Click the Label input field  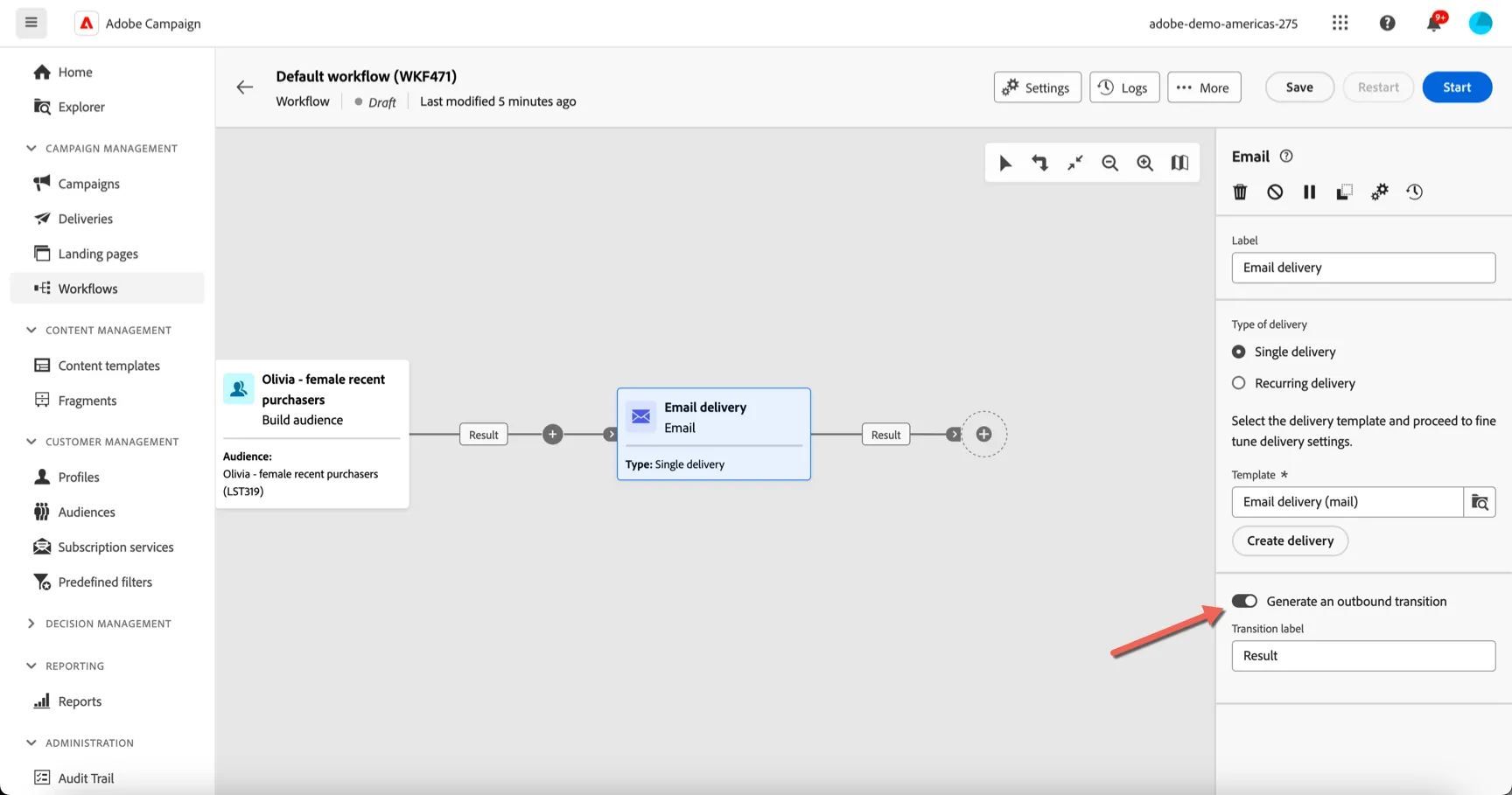click(x=1363, y=268)
